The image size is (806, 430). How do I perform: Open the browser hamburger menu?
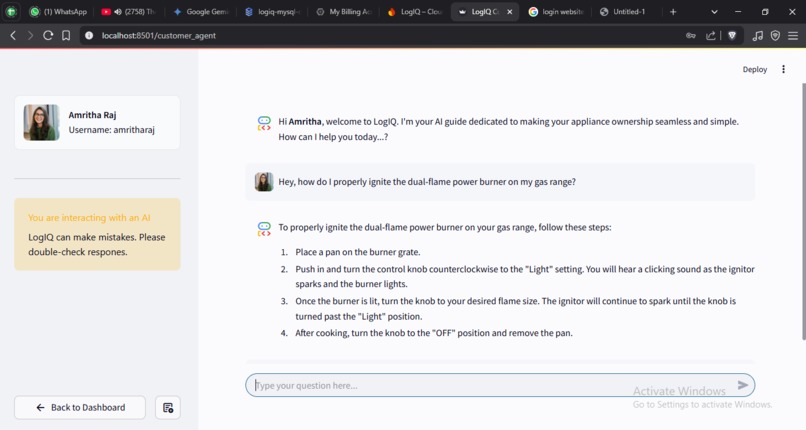click(x=793, y=35)
